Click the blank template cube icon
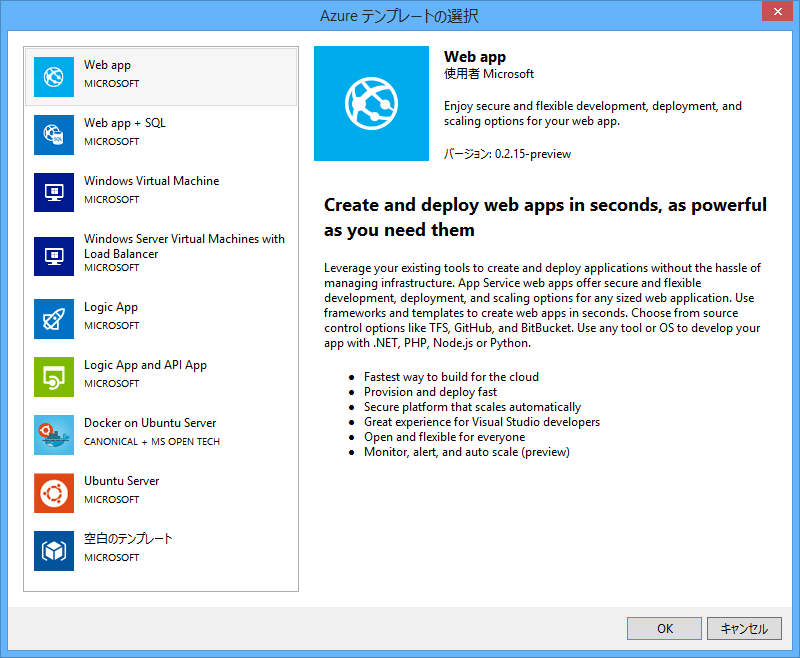Image resolution: width=800 pixels, height=658 pixels. click(x=54, y=551)
